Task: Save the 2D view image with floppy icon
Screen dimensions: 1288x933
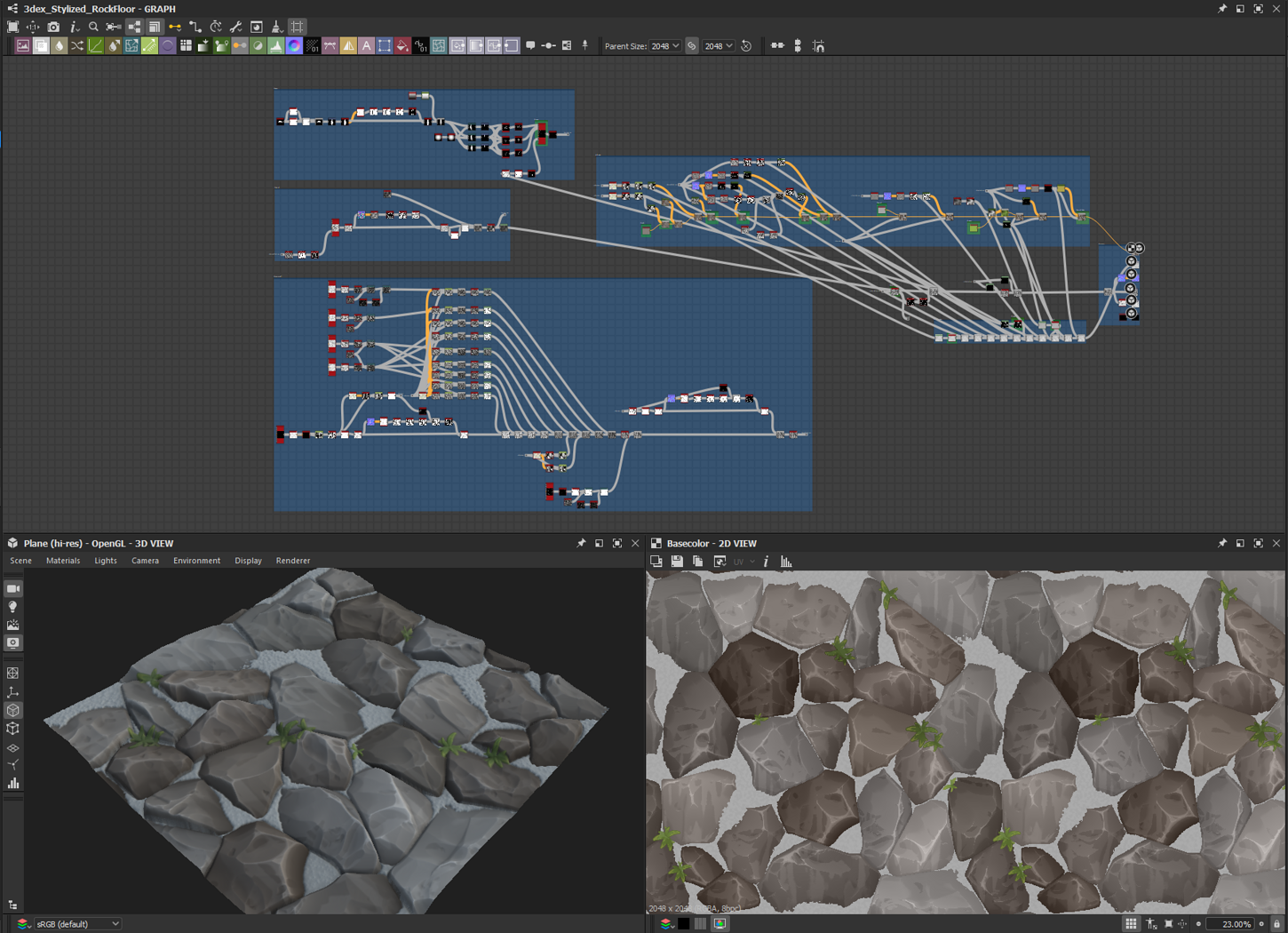Action: (x=677, y=562)
